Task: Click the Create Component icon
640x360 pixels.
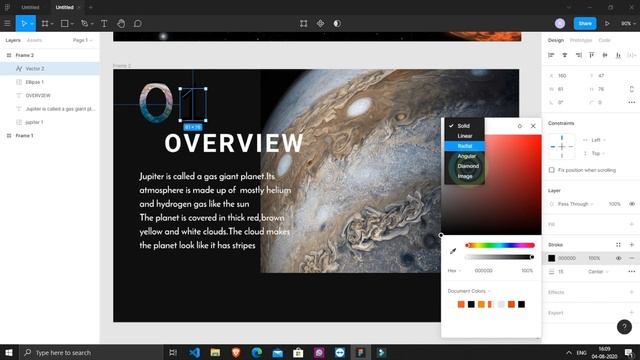Action: [x=320, y=24]
